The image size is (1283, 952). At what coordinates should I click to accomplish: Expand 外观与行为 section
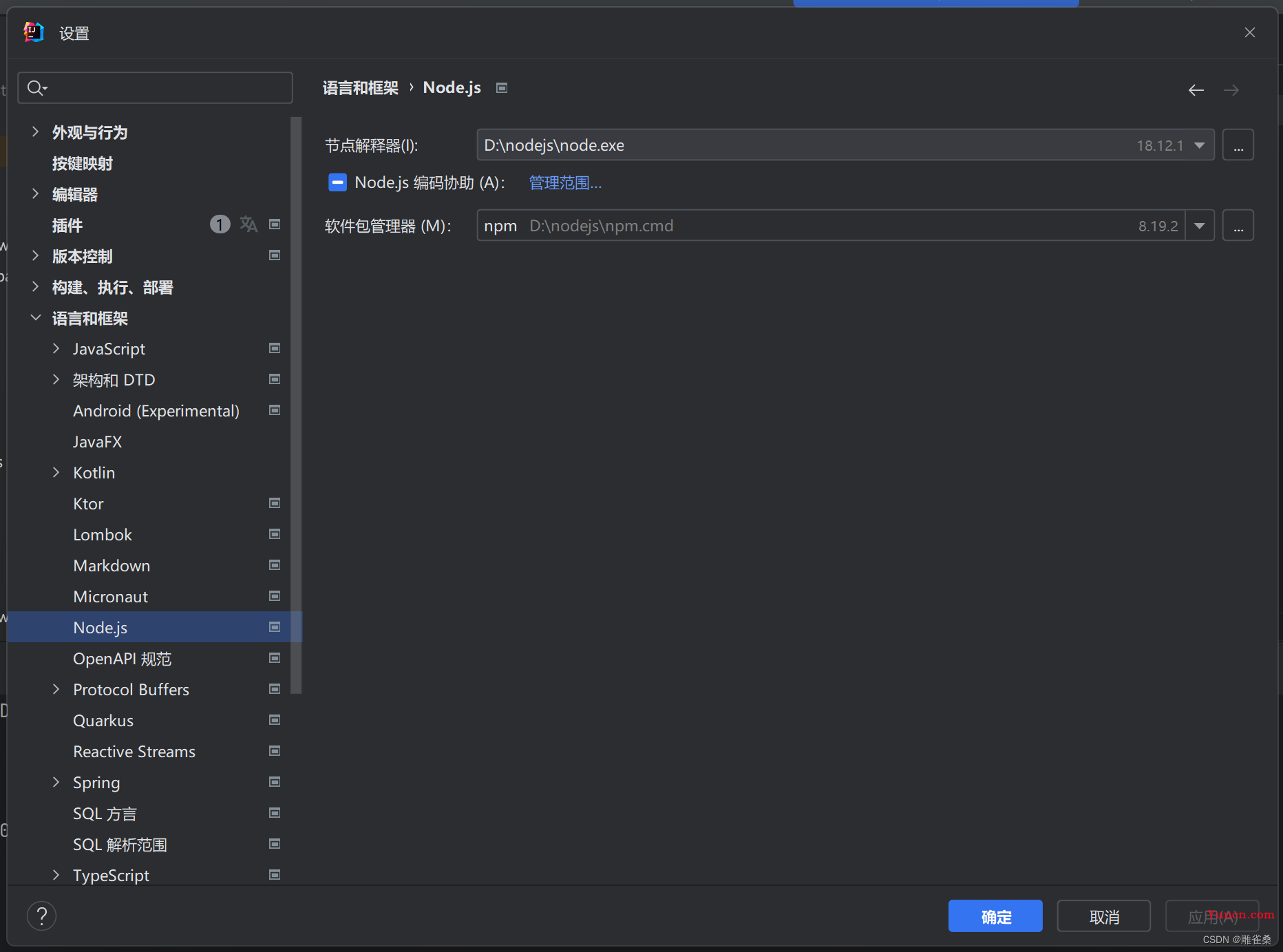pos(35,131)
